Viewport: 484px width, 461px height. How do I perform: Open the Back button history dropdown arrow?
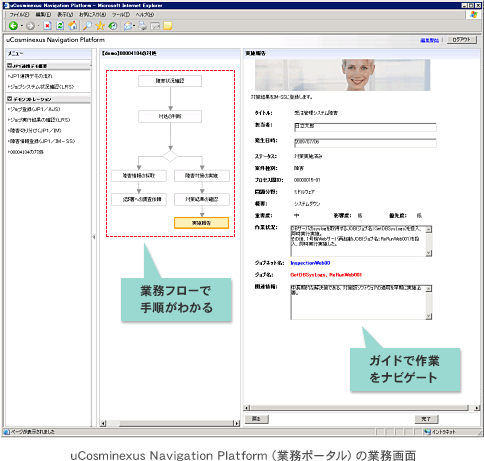[x=22, y=26]
